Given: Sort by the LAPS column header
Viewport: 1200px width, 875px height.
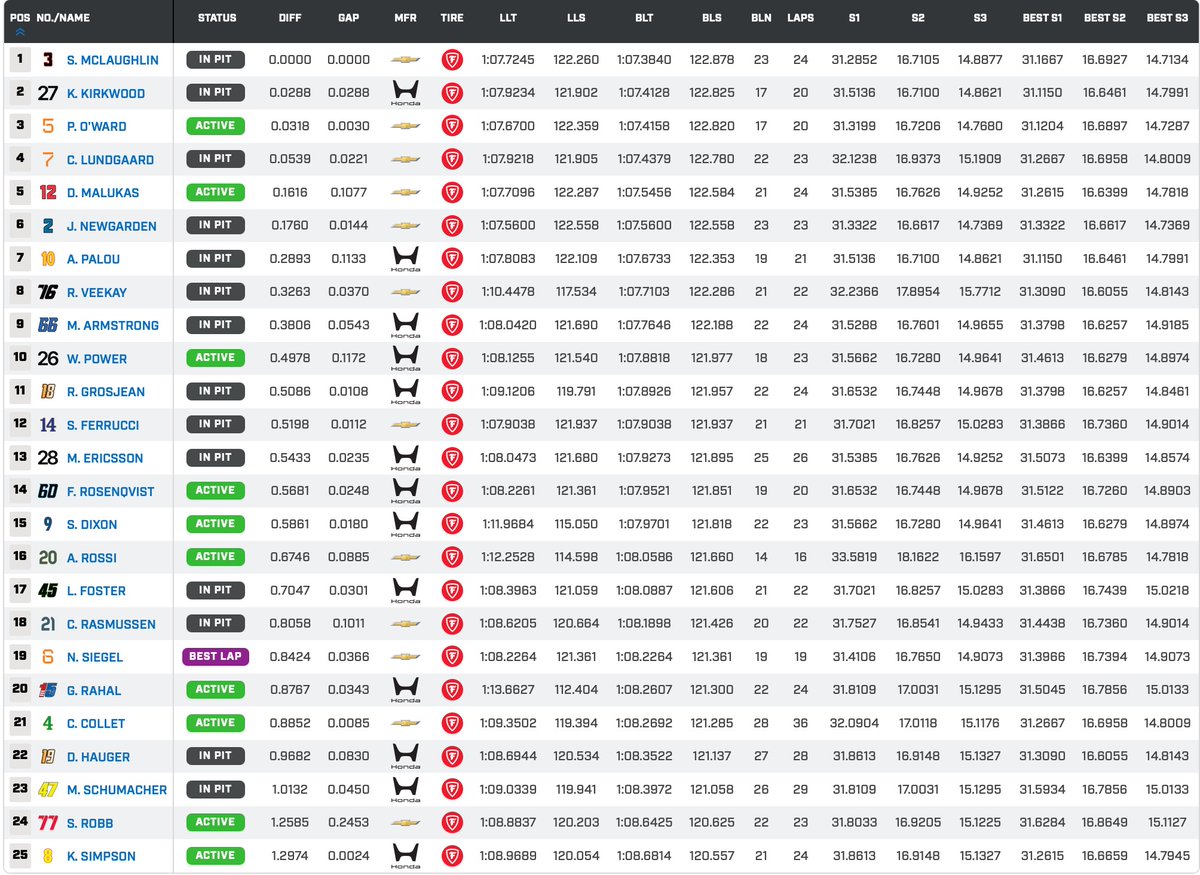Looking at the screenshot, I should [800, 18].
